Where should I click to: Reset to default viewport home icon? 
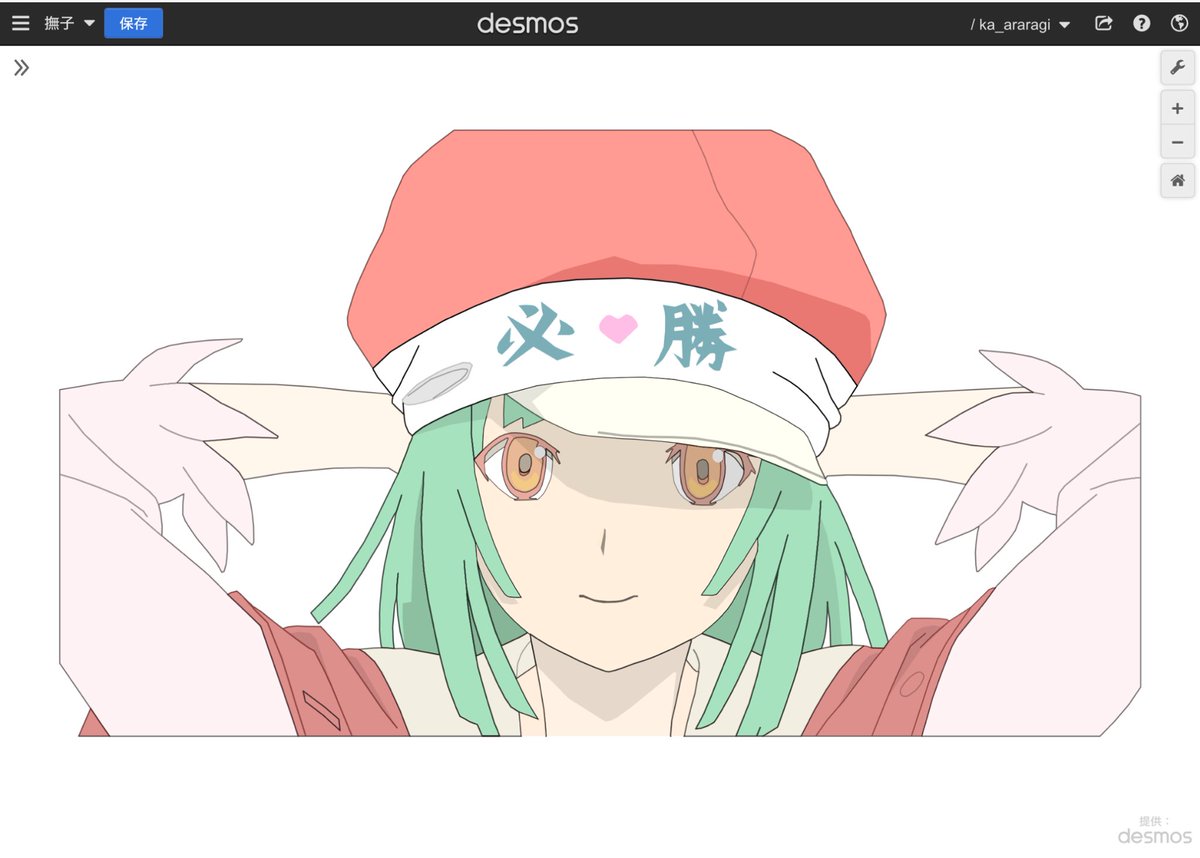pos(1177,181)
